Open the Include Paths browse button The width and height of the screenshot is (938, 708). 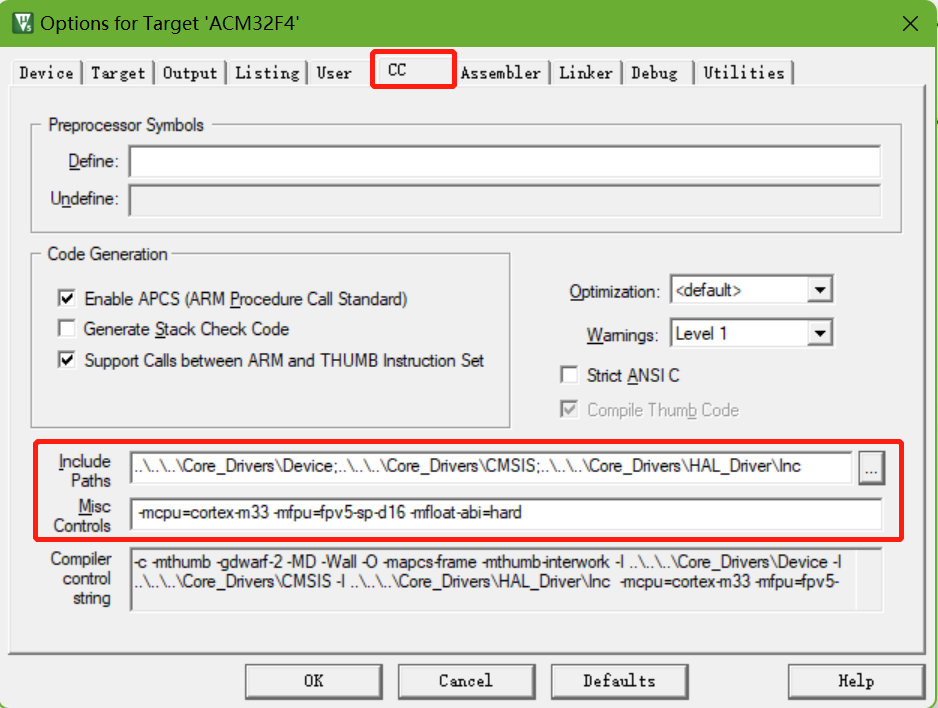870,467
